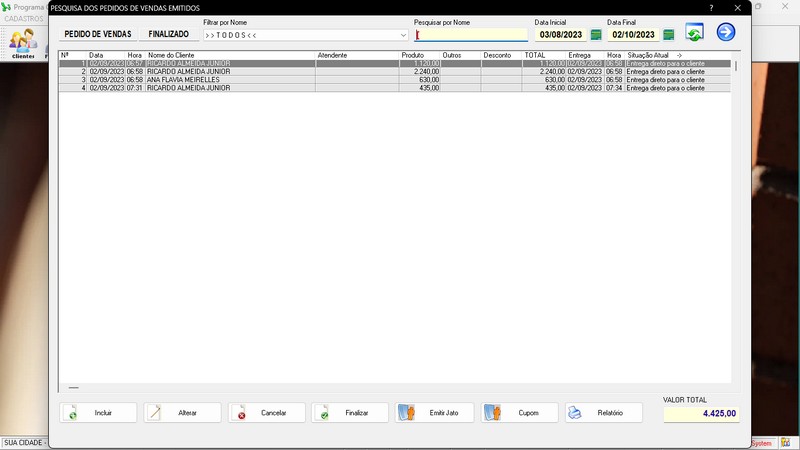800x450 pixels.
Task: Click product value 630,00 in row 3
Action: (x=429, y=80)
